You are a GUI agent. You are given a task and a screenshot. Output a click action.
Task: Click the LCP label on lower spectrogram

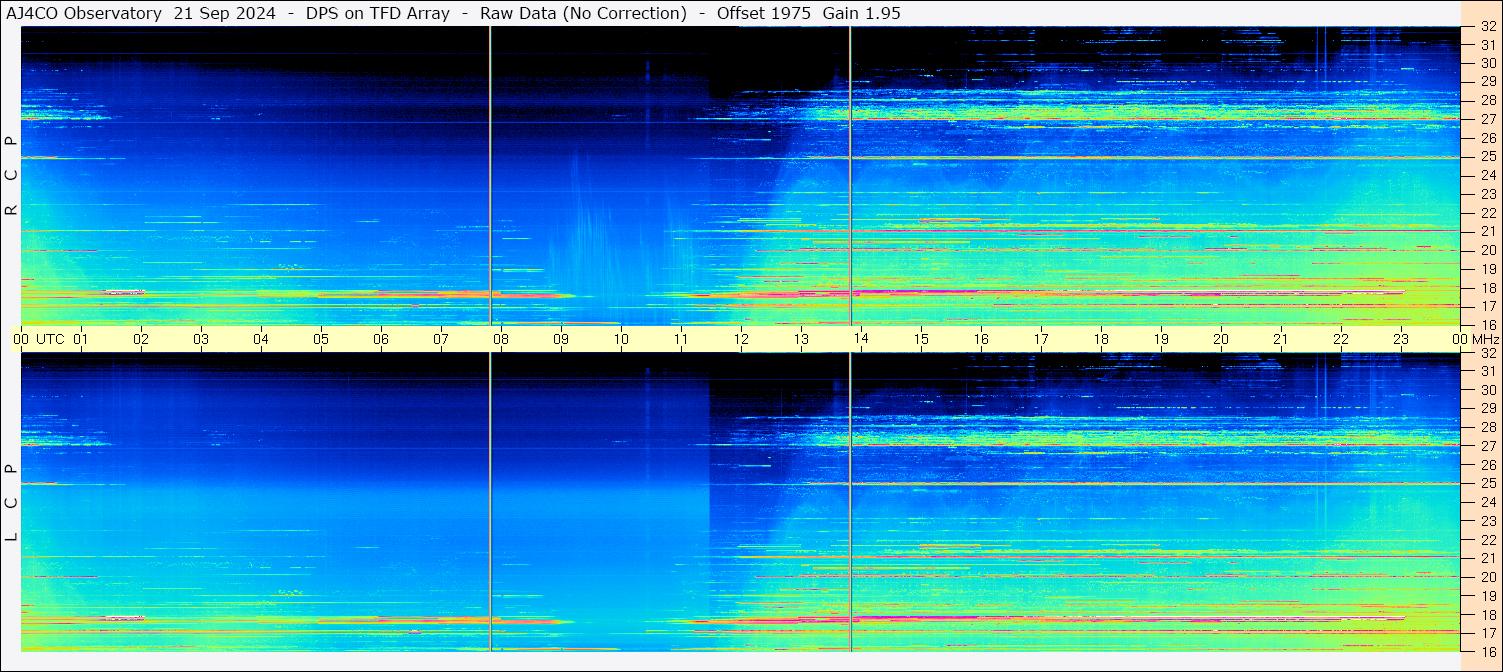click(x=11, y=502)
